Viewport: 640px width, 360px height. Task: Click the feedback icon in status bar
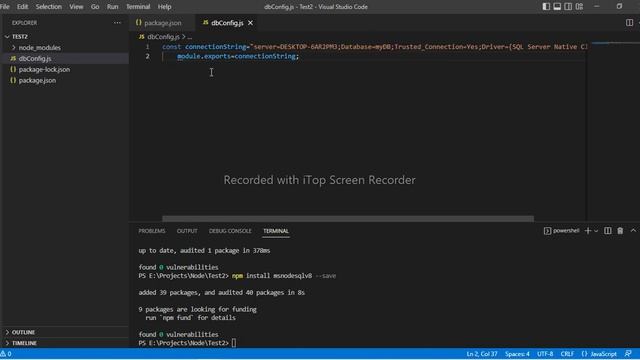pos(628,354)
